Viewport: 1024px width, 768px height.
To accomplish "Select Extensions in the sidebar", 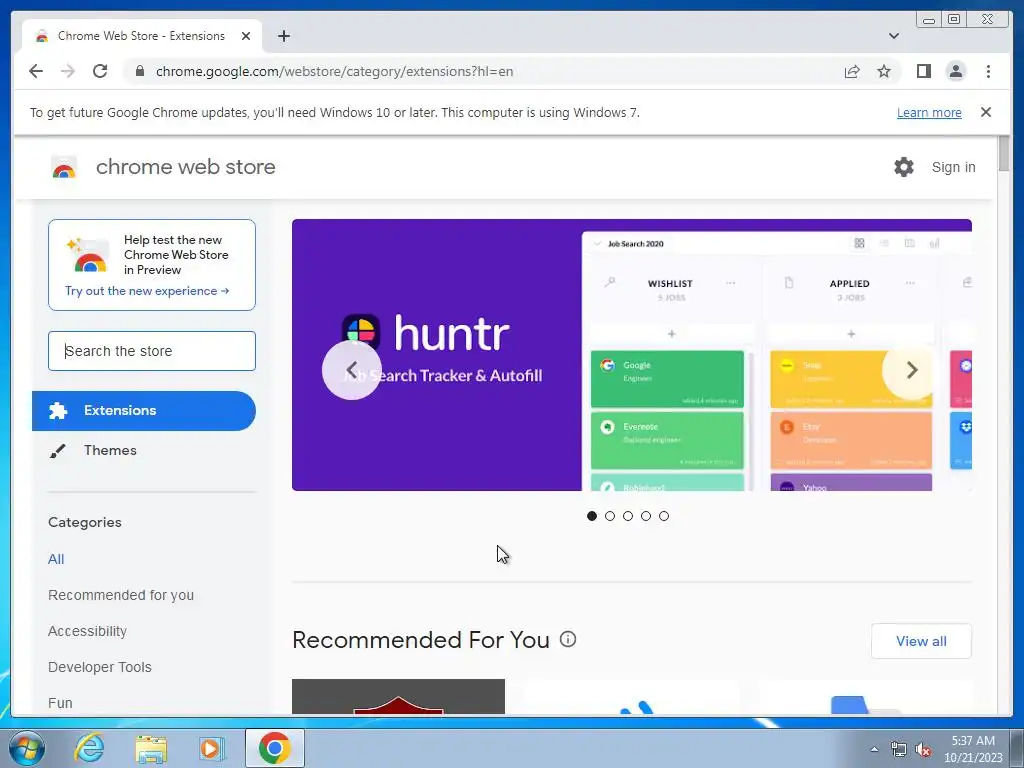I will coord(144,411).
